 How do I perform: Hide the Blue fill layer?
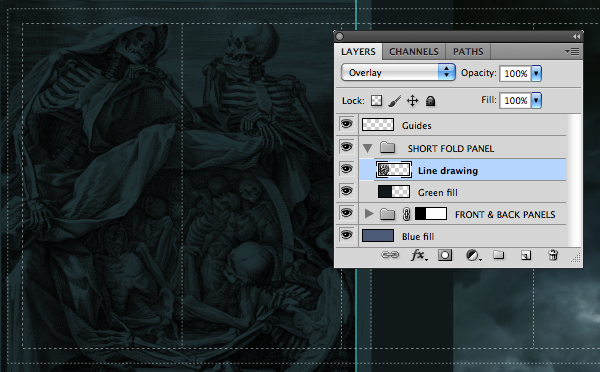pos(346,235)
